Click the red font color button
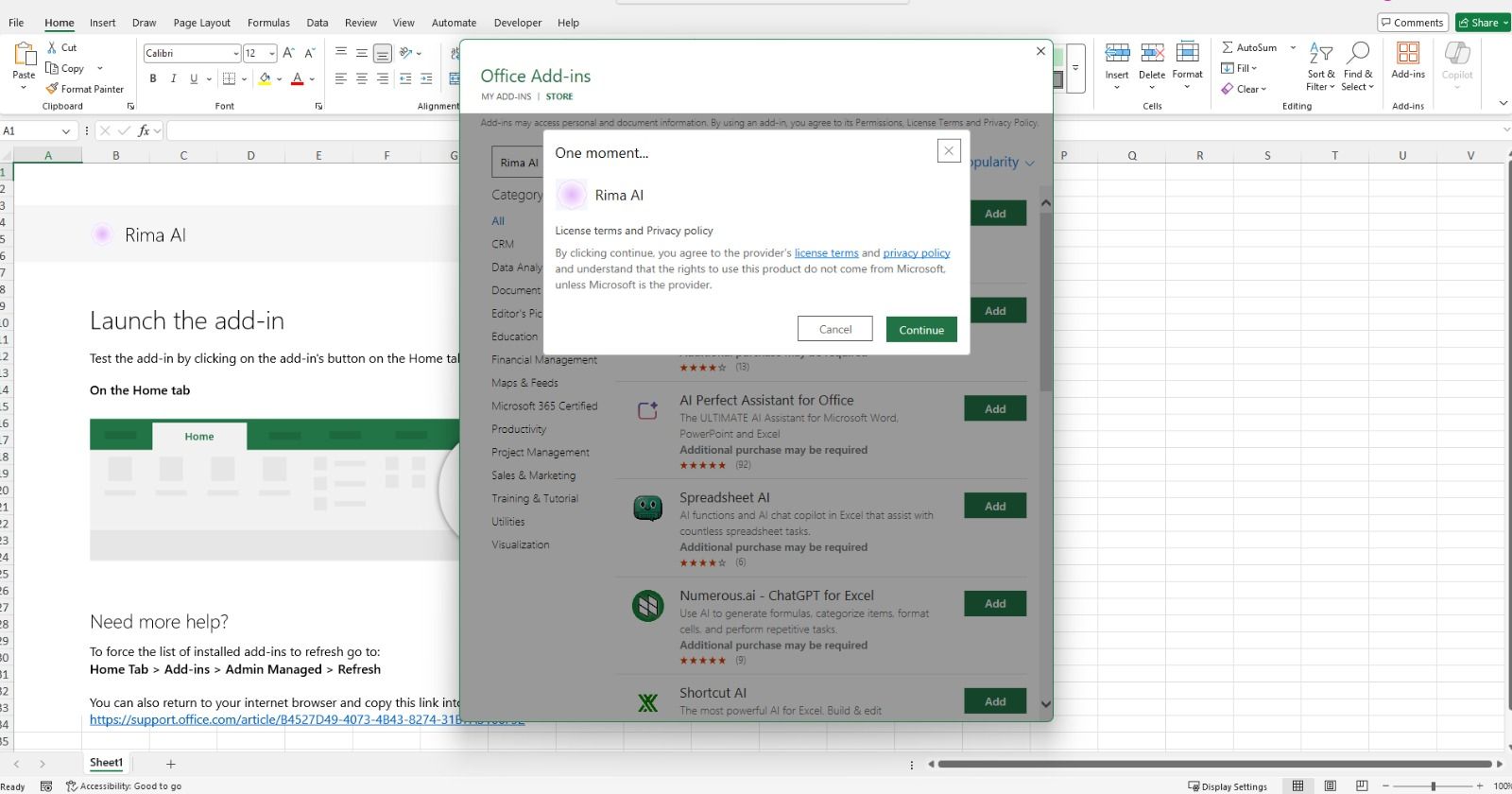This screenshot has width=1512, height=794. click(297, 79)
